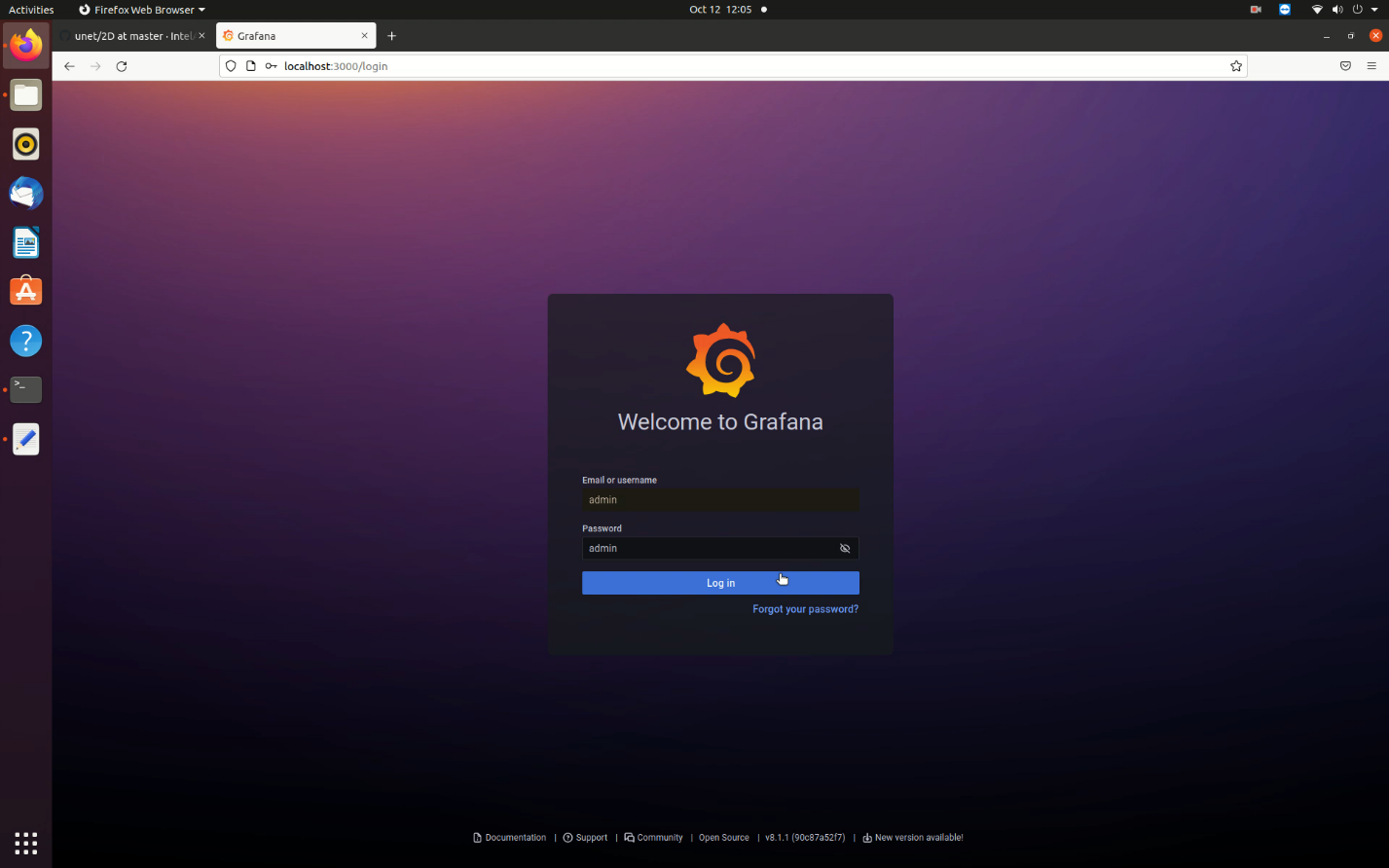Open the Open Source footer link
This screenshot has width=1389, height=868.
point(724,838)
